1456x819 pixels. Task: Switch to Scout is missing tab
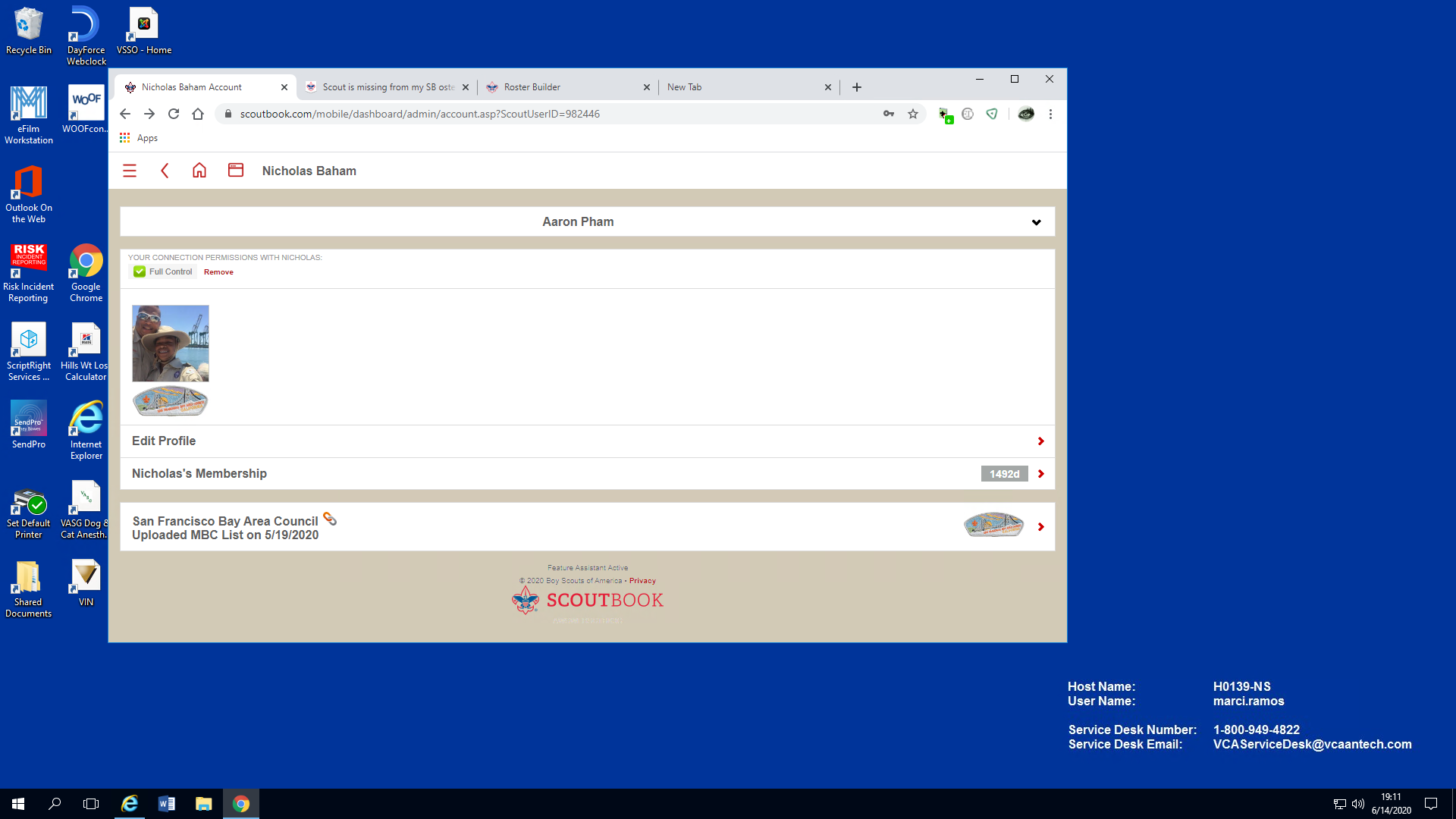[387, 87]
